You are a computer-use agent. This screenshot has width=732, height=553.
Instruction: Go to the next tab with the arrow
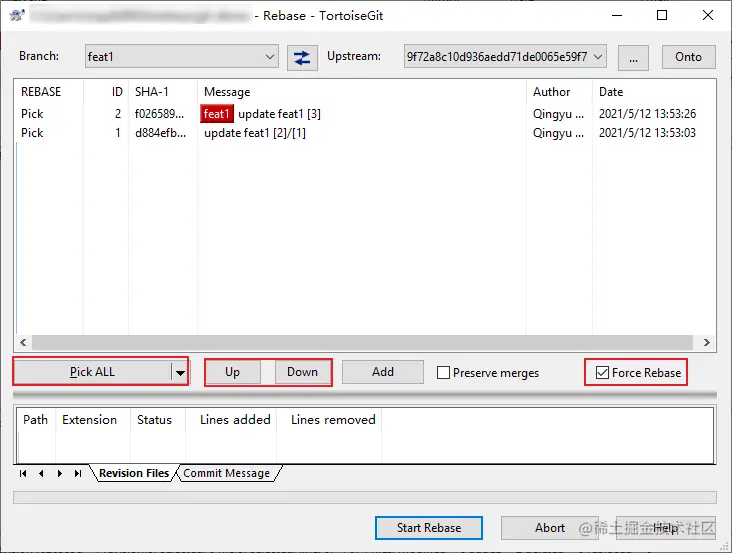59,473
